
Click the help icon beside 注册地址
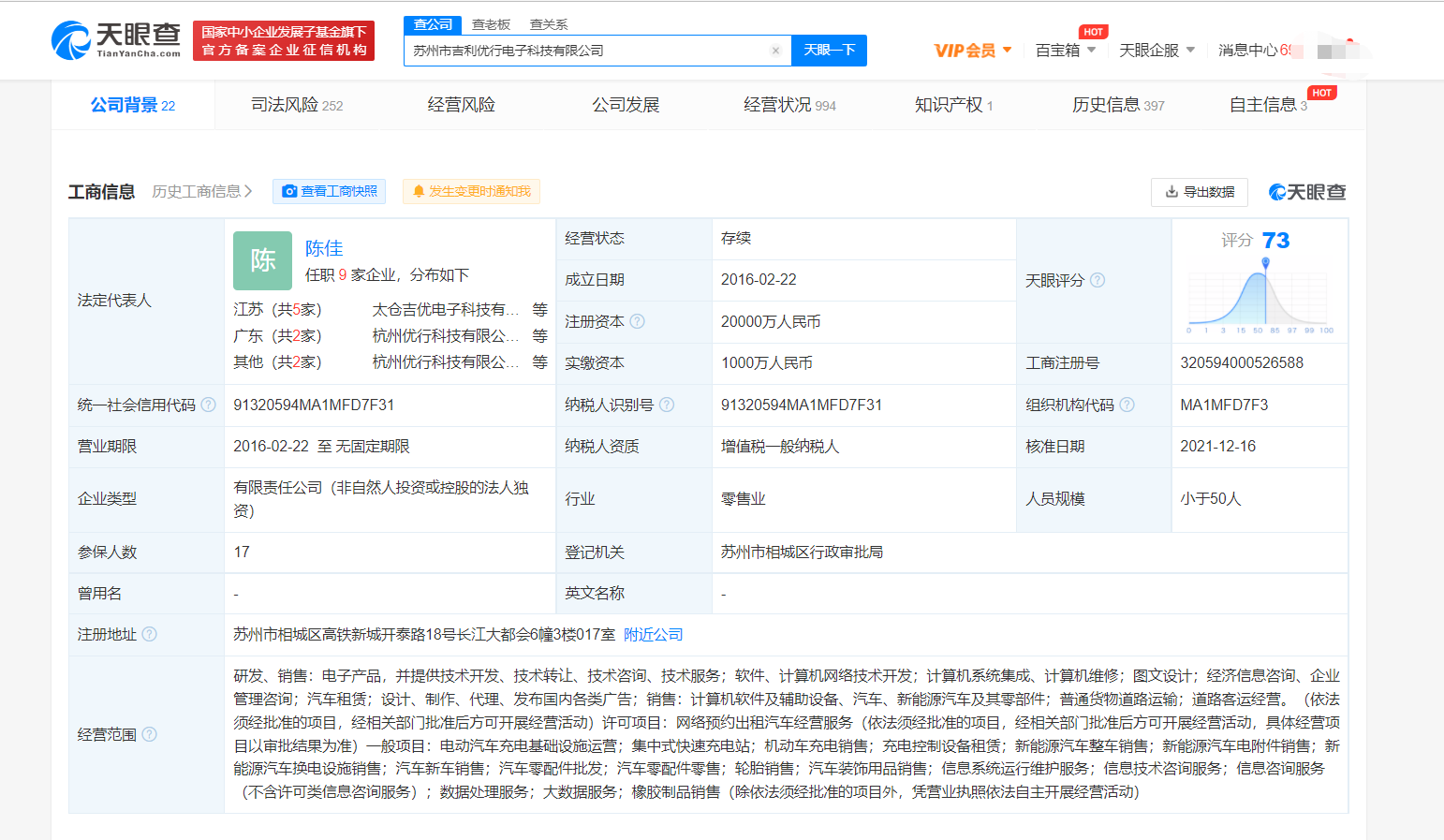(x=149, y=634)
